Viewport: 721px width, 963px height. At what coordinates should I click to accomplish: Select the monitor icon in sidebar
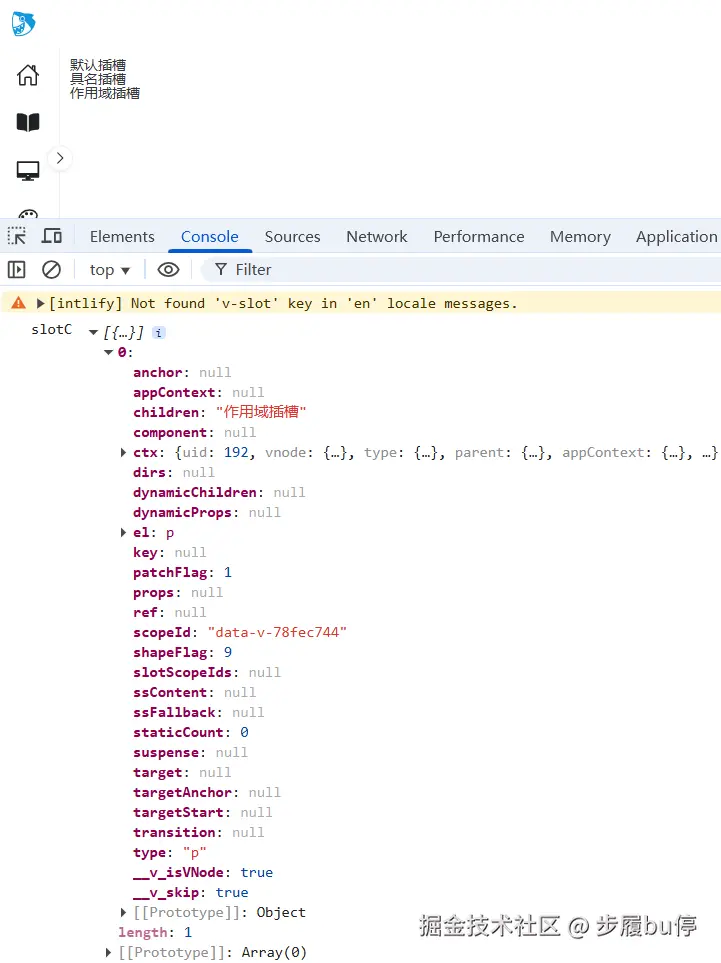click(28, 171)
